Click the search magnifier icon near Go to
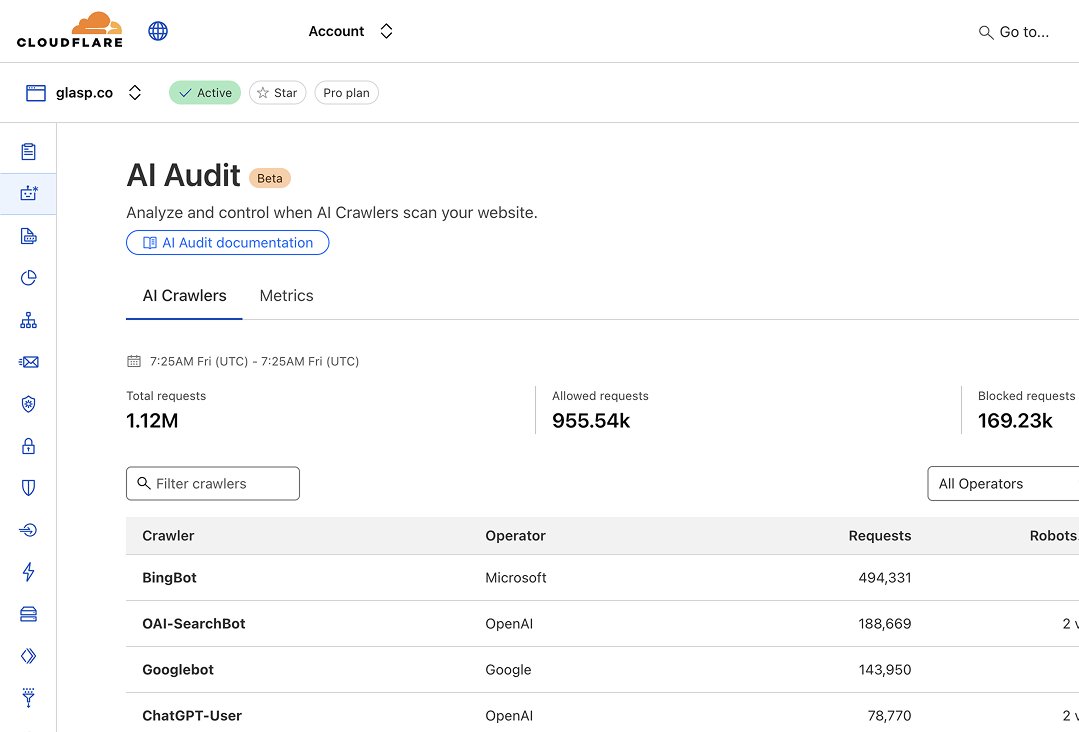The image size is (1079, 732). pyautogui.click(x=985, y=32)
